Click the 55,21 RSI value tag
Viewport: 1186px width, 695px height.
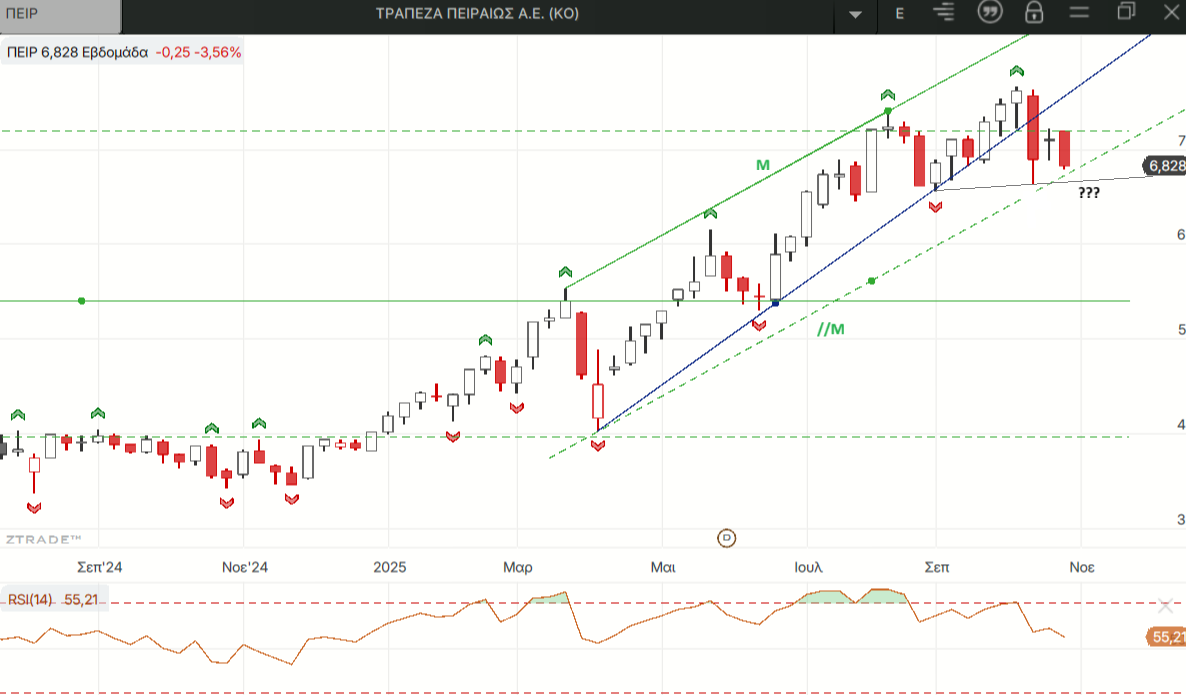(x=1166, y=637)
